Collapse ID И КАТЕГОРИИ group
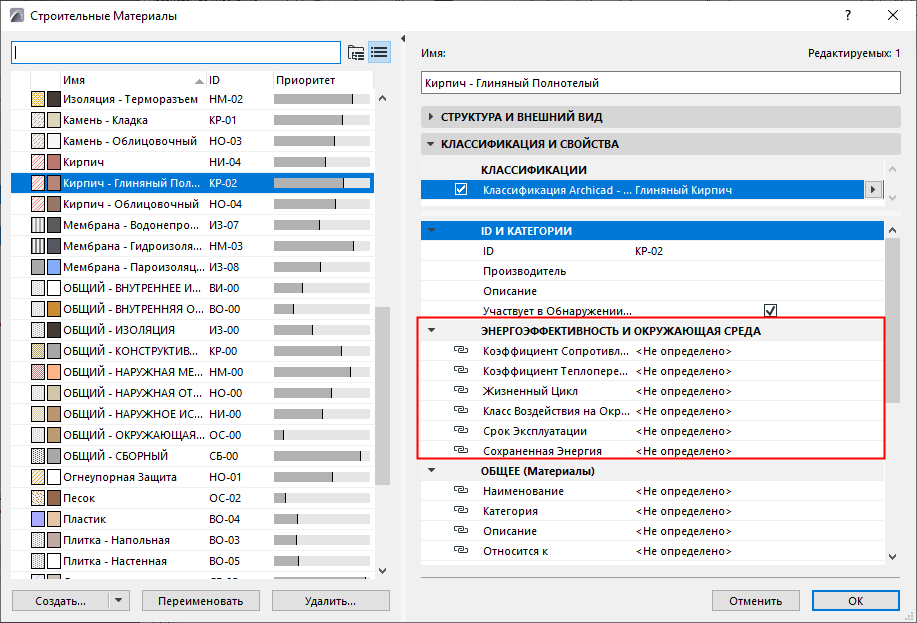 point(432,230)
